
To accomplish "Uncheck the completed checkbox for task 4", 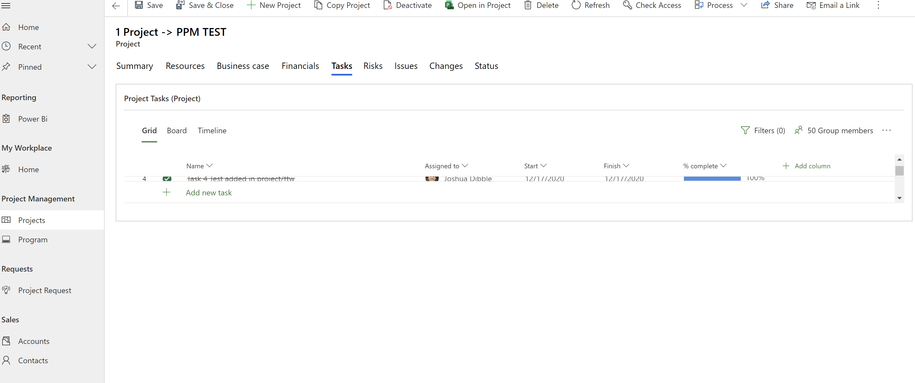I will [x=167, y=179].
